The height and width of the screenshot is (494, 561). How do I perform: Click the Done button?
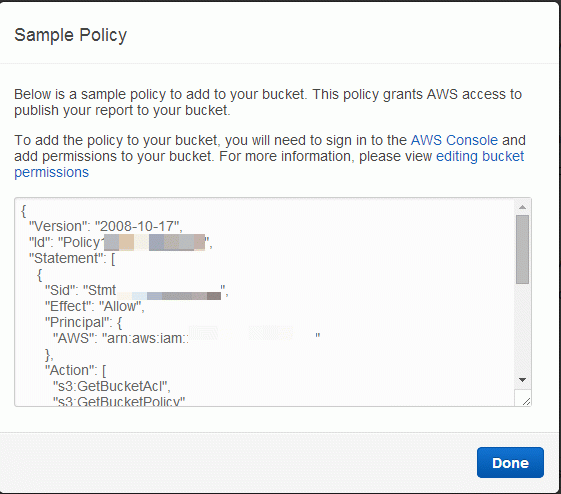pos(510,463)
